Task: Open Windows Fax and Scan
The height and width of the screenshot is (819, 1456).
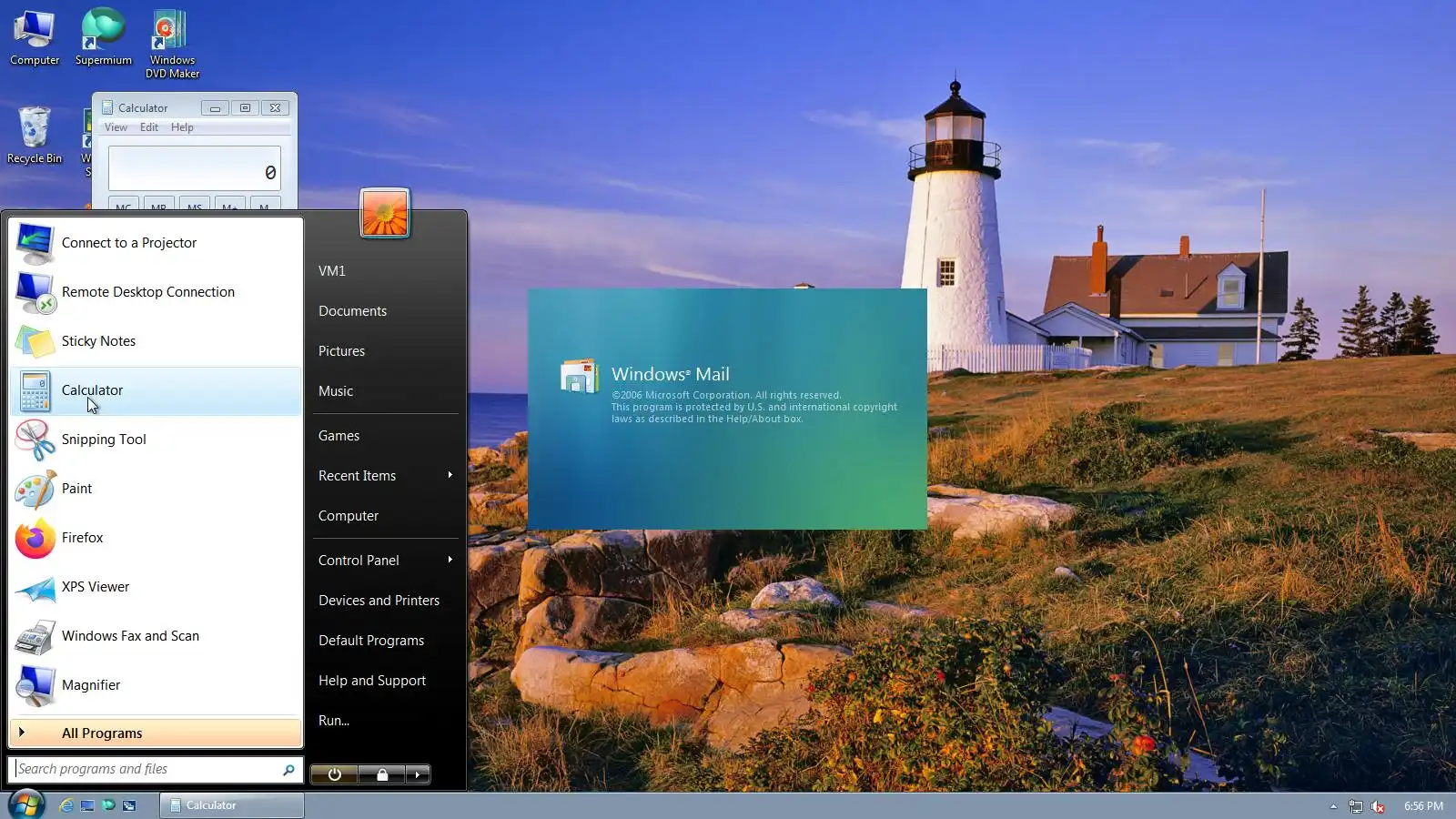Action: [x=156, y=636]
